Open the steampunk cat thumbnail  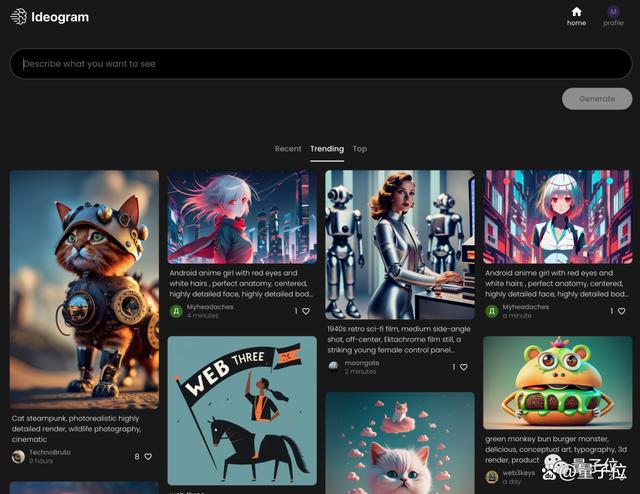pyautogui.click(x=84, y=289)
